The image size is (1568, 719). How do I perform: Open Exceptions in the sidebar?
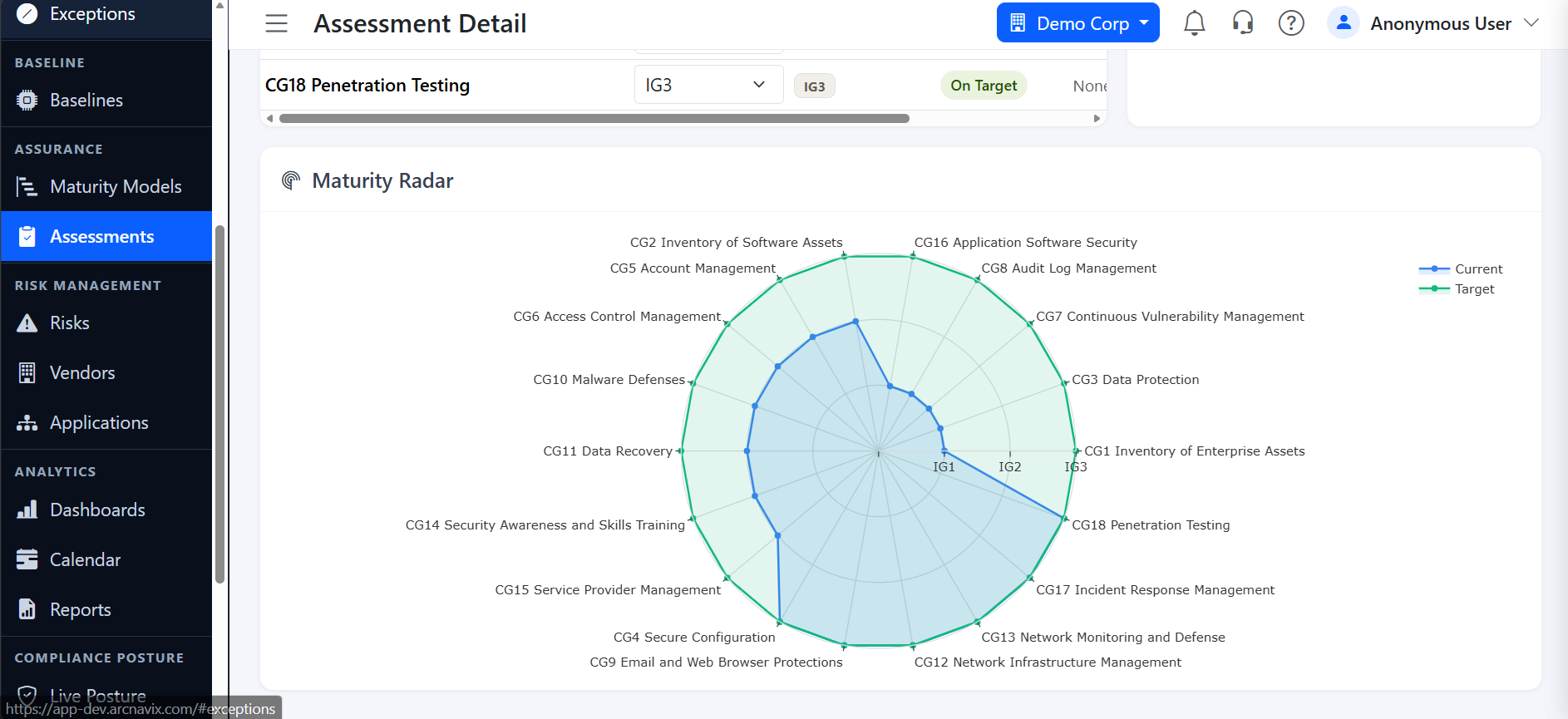pyautogui.click(x=106, y=14)
